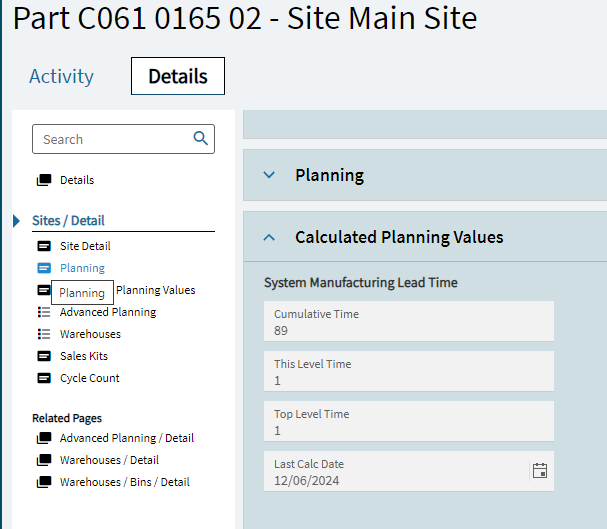
Task: Open the Planning navigation link
Action: click(x=82, y=268)
